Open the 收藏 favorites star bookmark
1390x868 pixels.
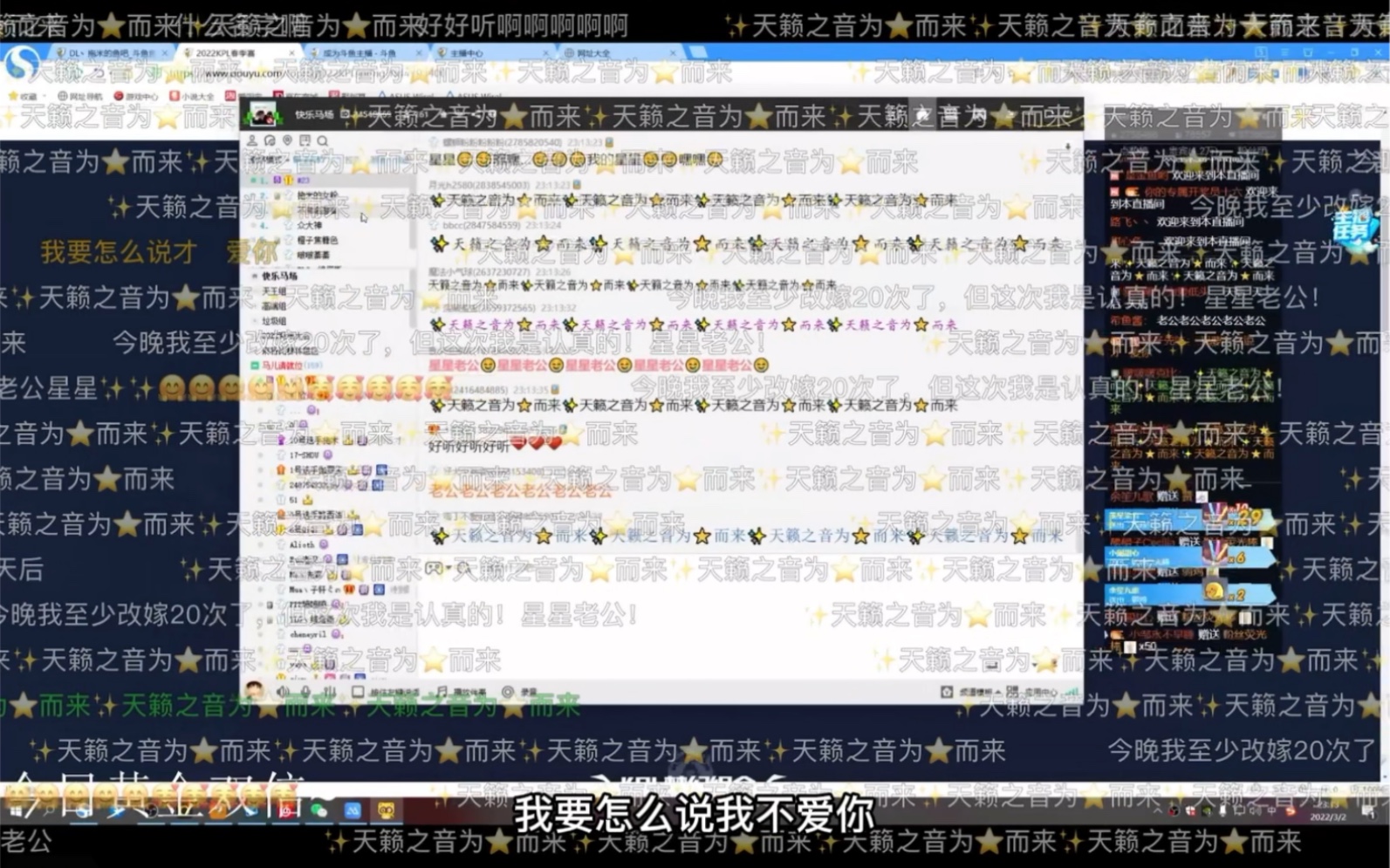(x=23, y=96)
